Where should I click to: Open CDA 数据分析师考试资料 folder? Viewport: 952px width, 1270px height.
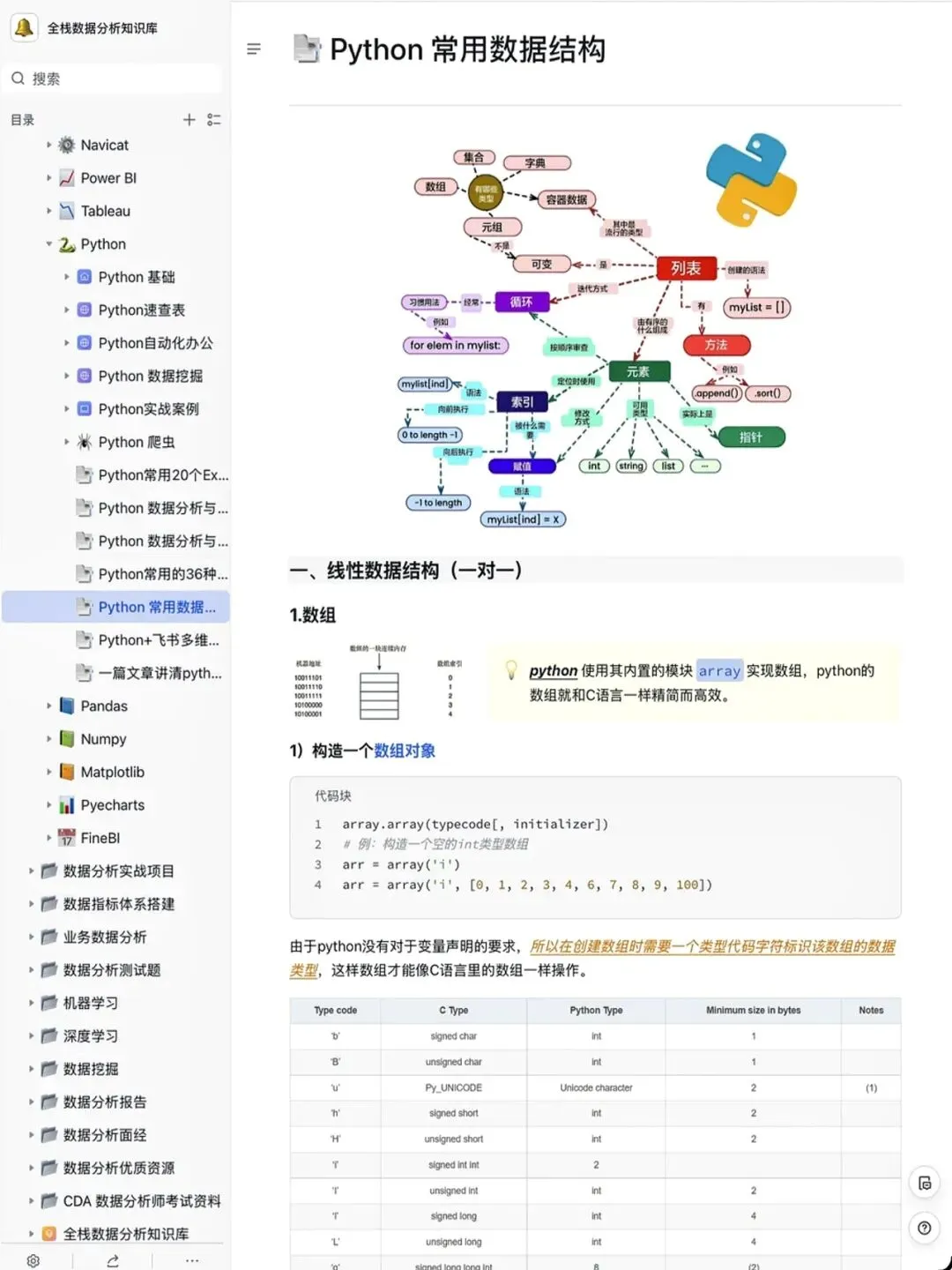point(142,1201)
